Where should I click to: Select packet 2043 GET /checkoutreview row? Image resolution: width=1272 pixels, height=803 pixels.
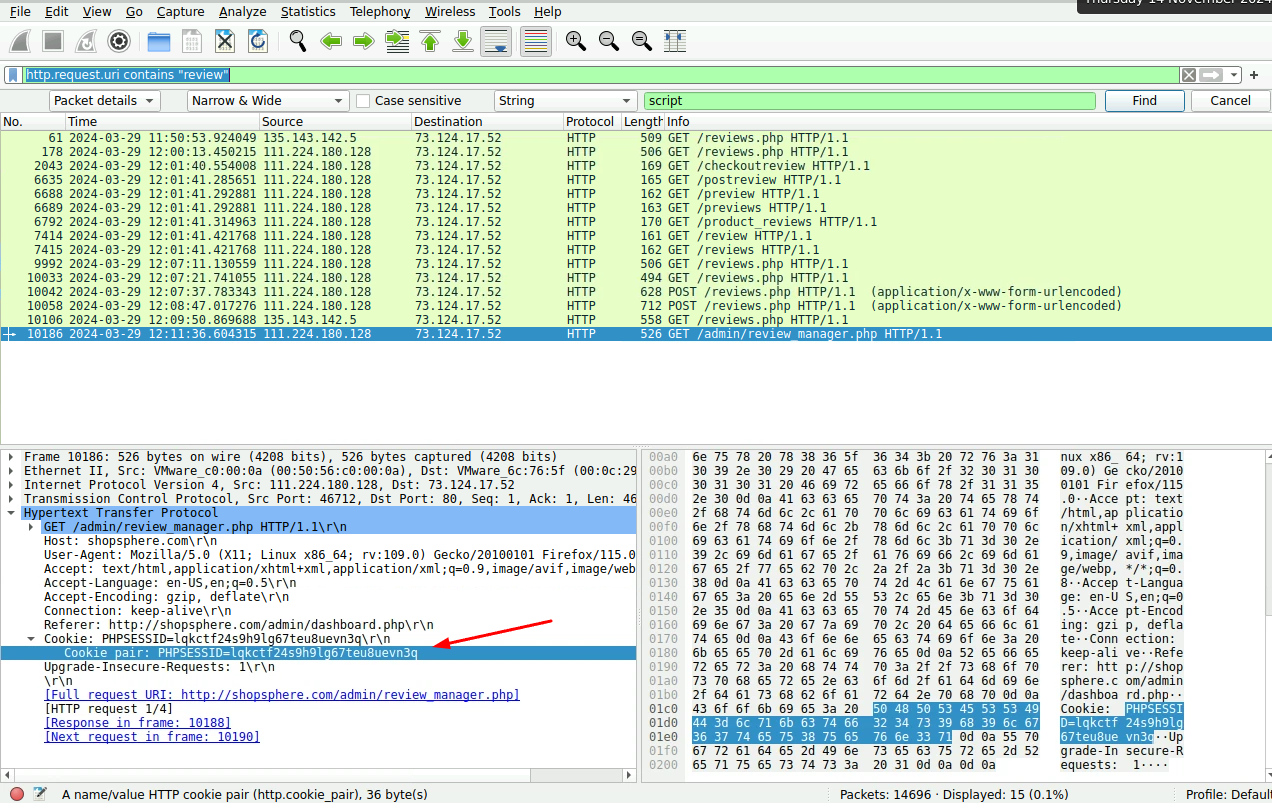click(x=636, y=166)
